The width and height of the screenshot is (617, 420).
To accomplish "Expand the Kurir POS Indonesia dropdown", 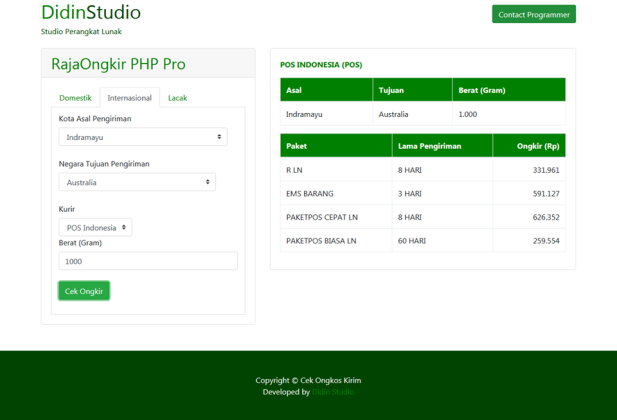I will [95, 228].
